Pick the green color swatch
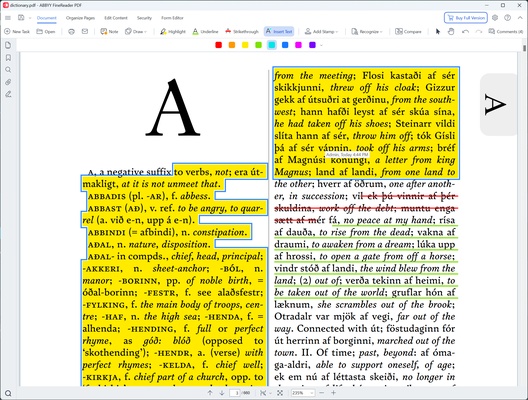528x400 pixels. (258, 45)
